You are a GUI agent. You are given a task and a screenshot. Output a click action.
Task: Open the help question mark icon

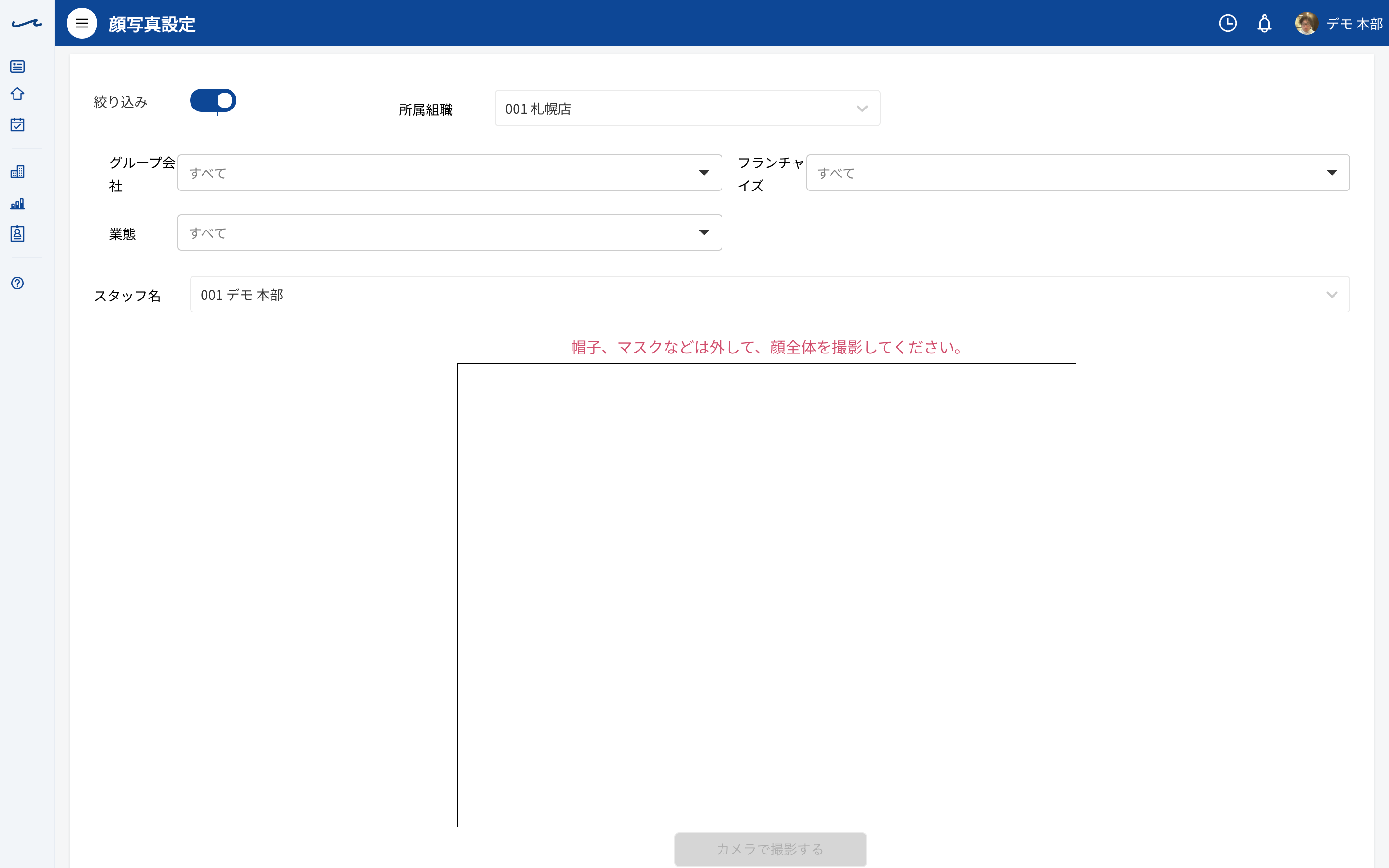[17, 283]
